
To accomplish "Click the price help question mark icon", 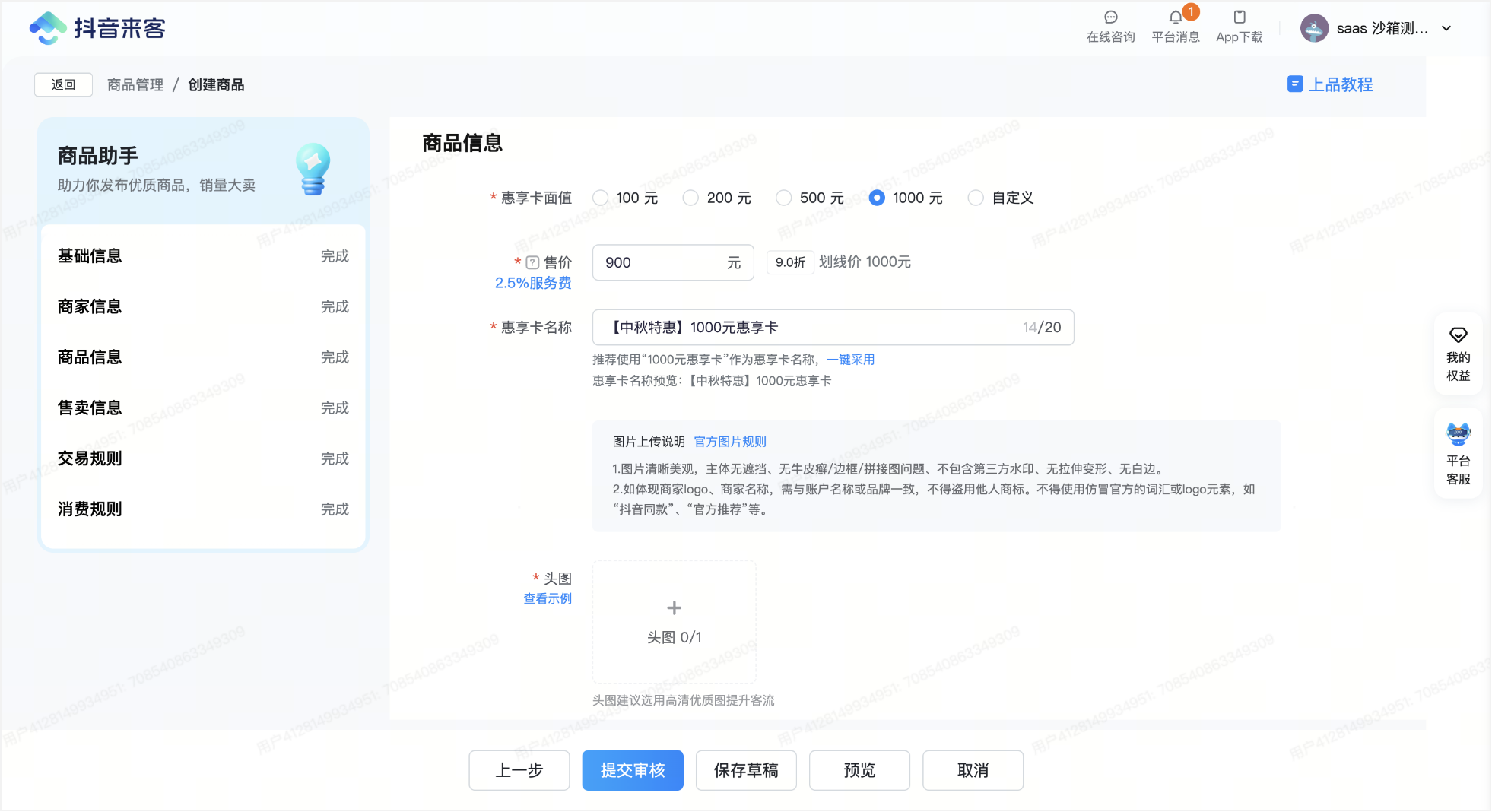I will tap(532, 263).
